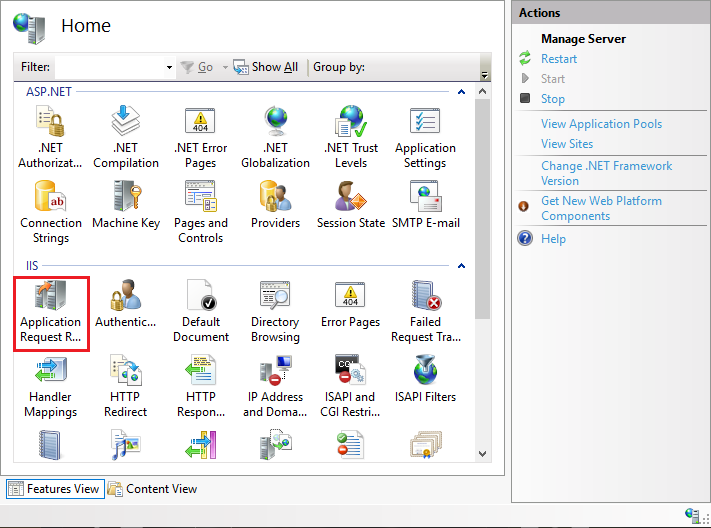711x528 pixels.
Task: Open Pages and Controls feature
Action: (x=201, y=212)
